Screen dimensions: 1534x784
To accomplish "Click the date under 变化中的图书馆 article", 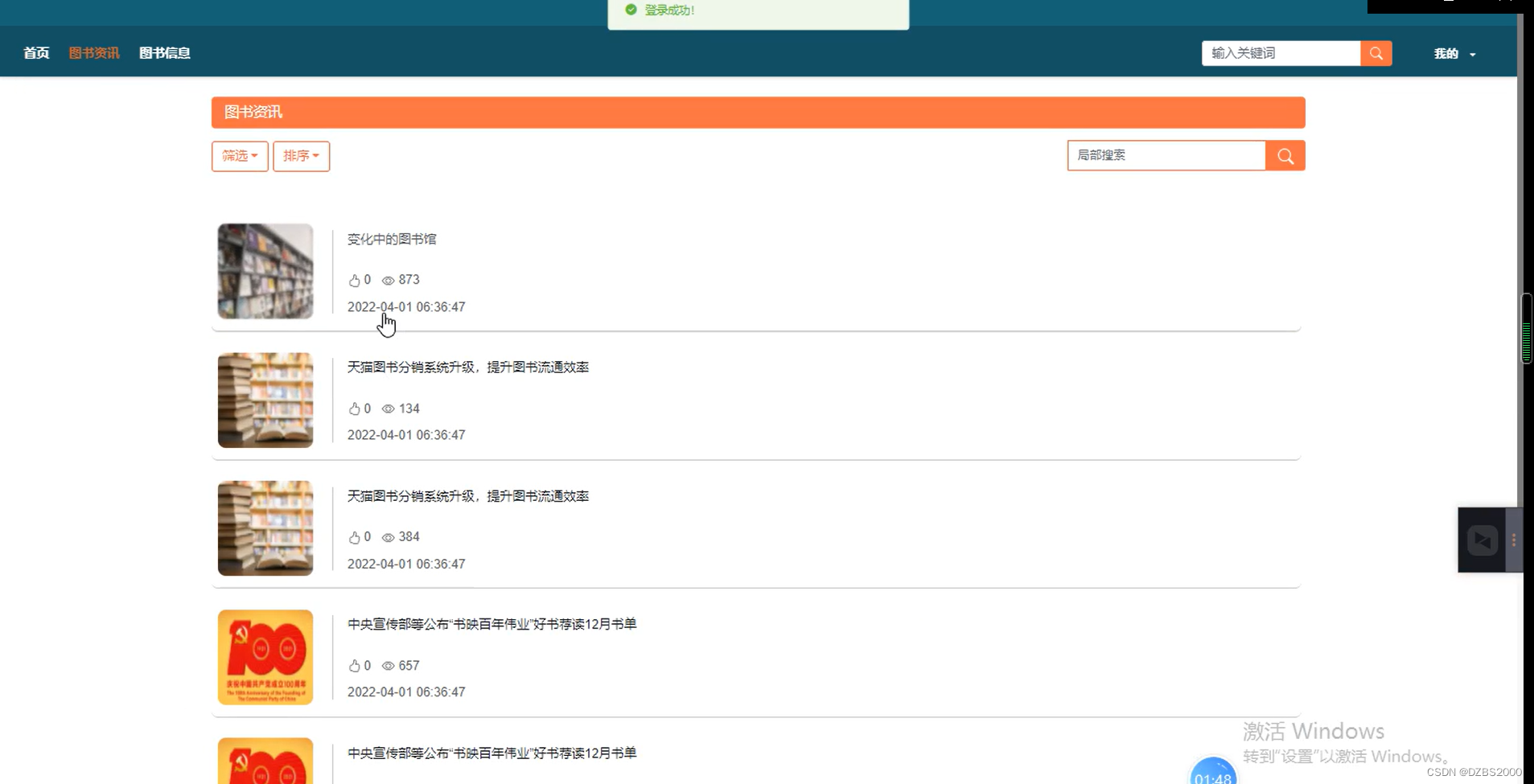I will tap(406, 307).
